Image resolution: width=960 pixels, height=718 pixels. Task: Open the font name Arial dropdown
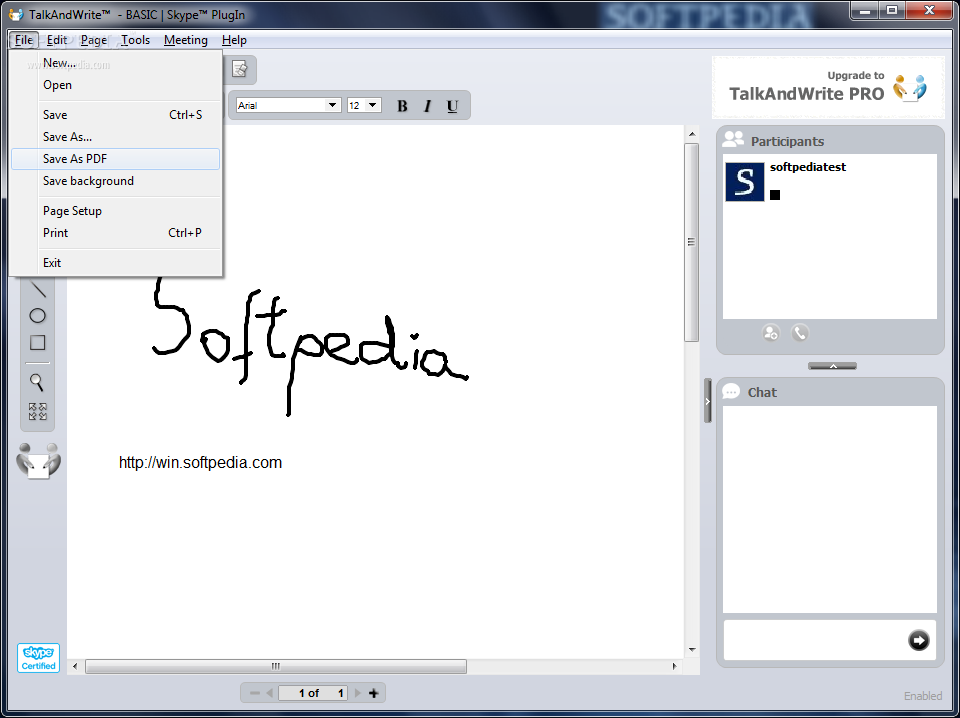tap(332, 105)
